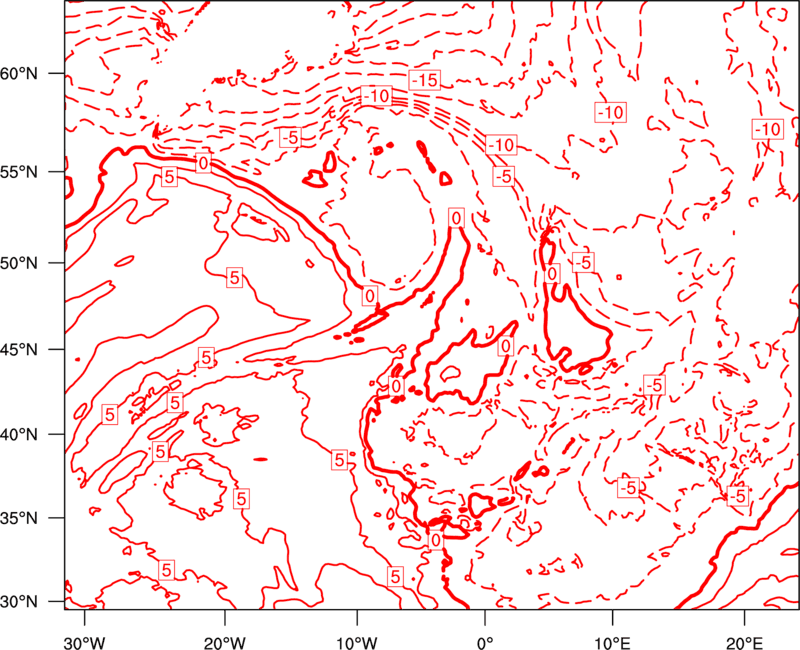The width and height of the screenshot is (800, 650).
Task: Select the 0 contour label near 45°N 1°E
Action: tap(505, 346)
